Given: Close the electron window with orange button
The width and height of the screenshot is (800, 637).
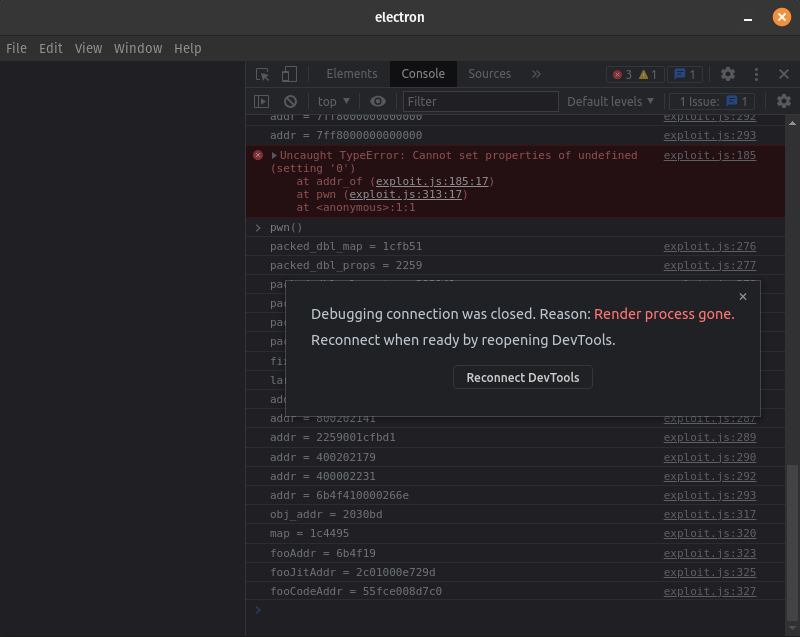Looking at the screenshot, I should tap(782, 17).
